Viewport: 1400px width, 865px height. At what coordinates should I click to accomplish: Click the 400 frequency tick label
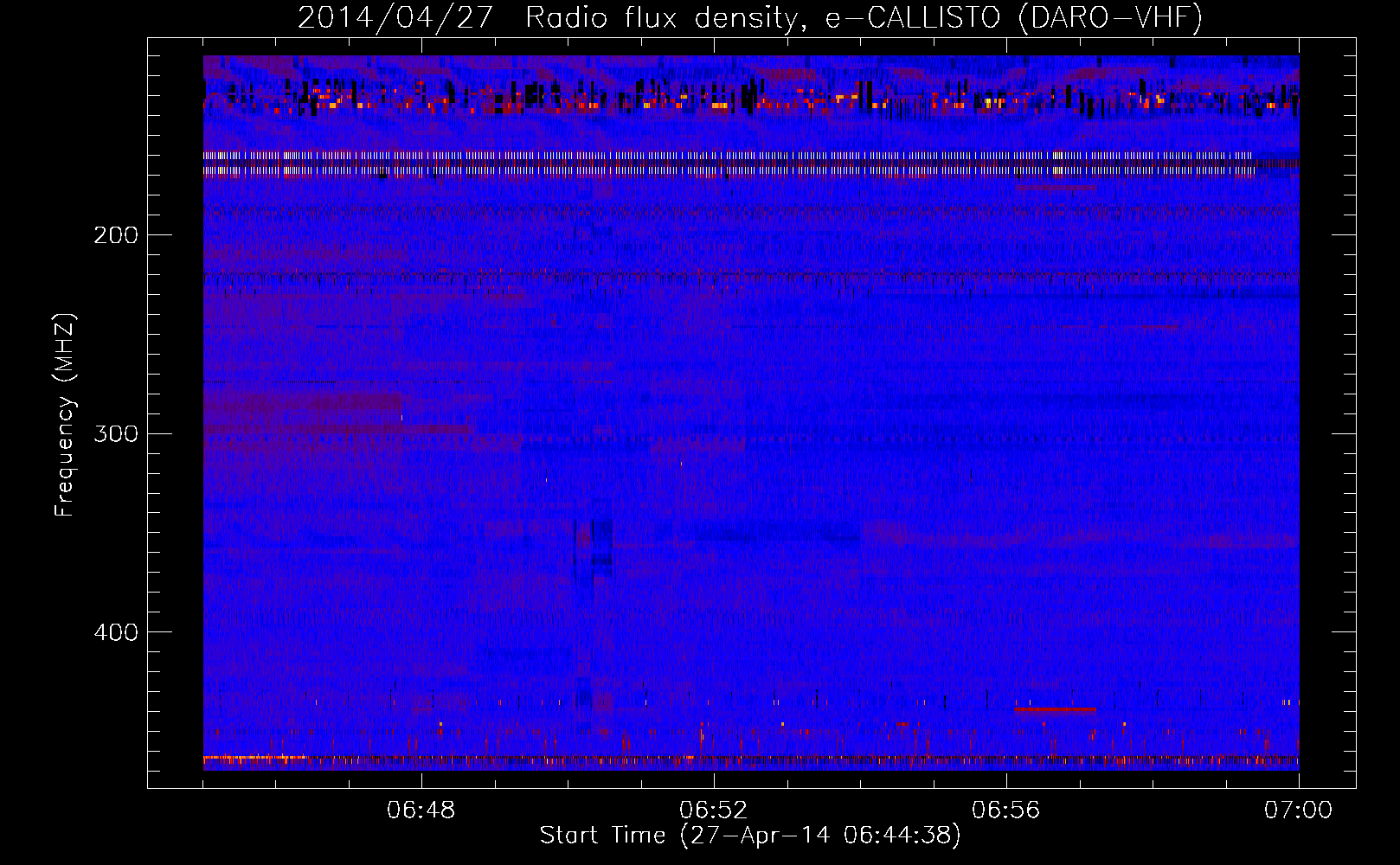tap(116, 632)
